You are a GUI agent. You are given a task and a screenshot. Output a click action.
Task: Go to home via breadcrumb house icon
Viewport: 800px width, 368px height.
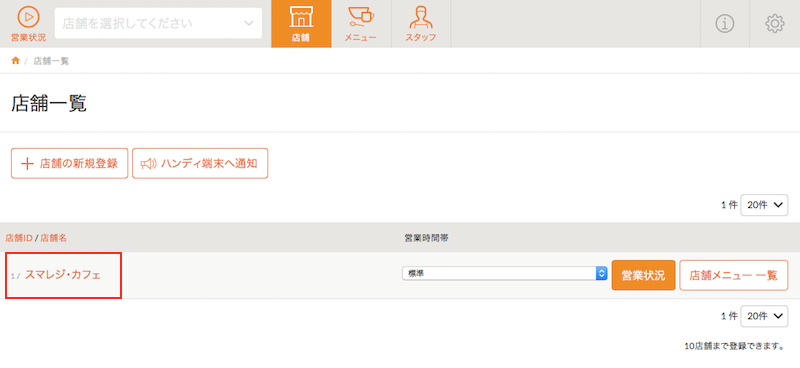16,61
